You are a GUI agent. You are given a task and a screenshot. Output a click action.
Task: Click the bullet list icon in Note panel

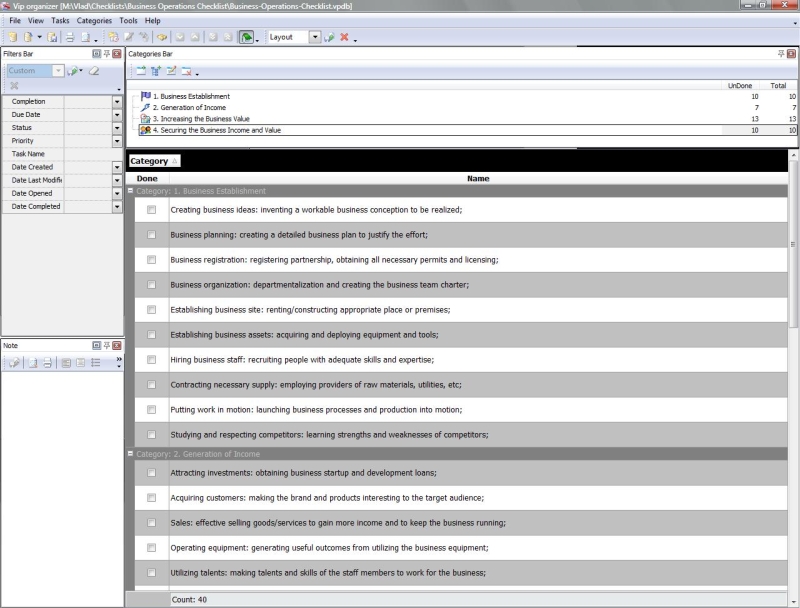(x=95, y=362)
